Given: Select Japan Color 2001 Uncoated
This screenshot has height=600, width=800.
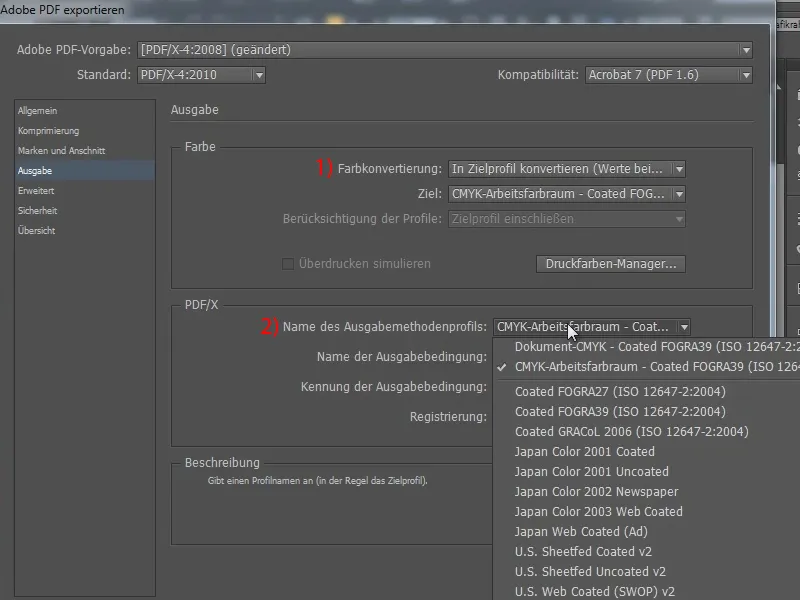Looking at the screenshot, I should coord(646,471).
